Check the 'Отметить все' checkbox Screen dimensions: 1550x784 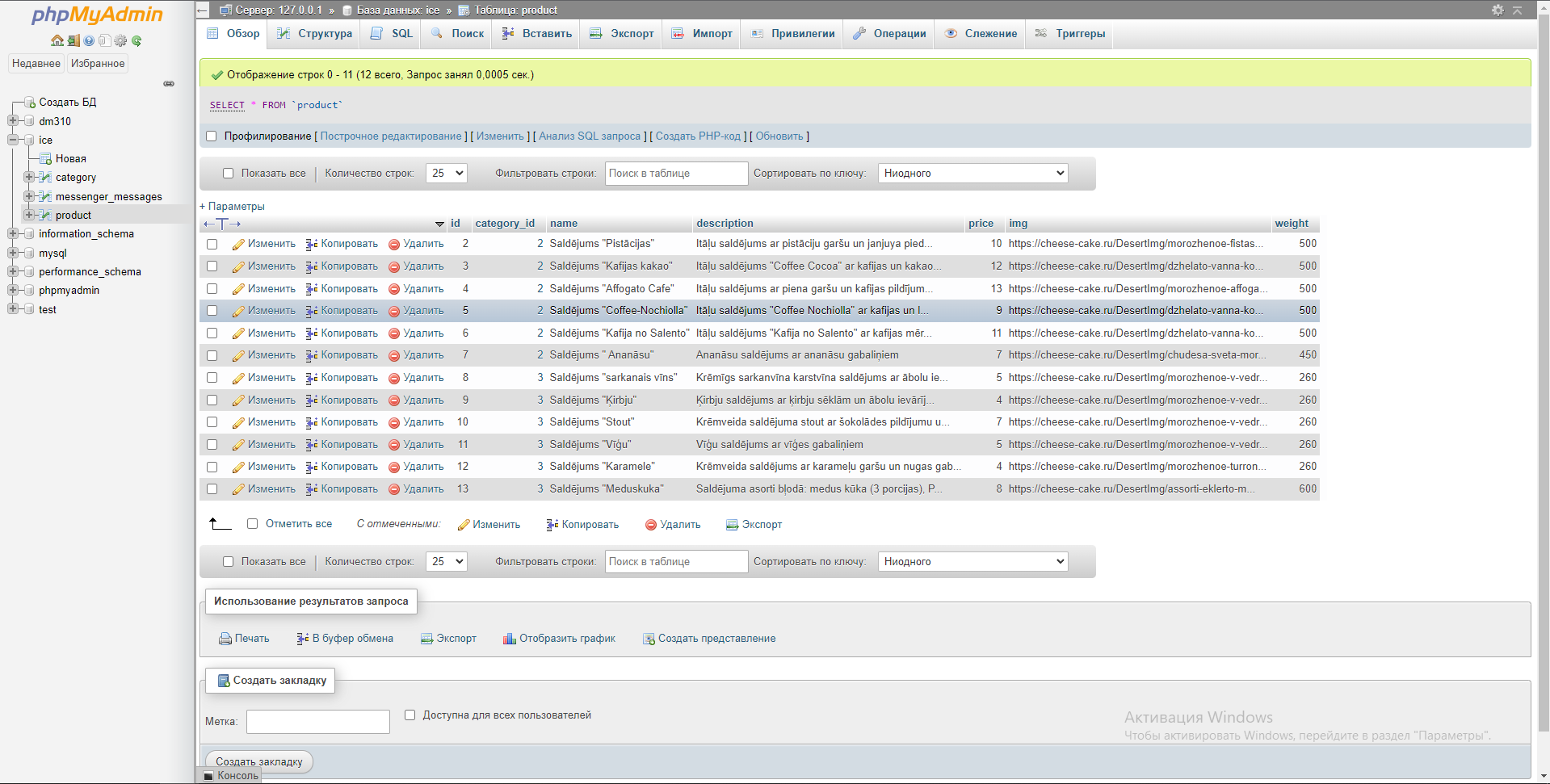click(252, 524)
